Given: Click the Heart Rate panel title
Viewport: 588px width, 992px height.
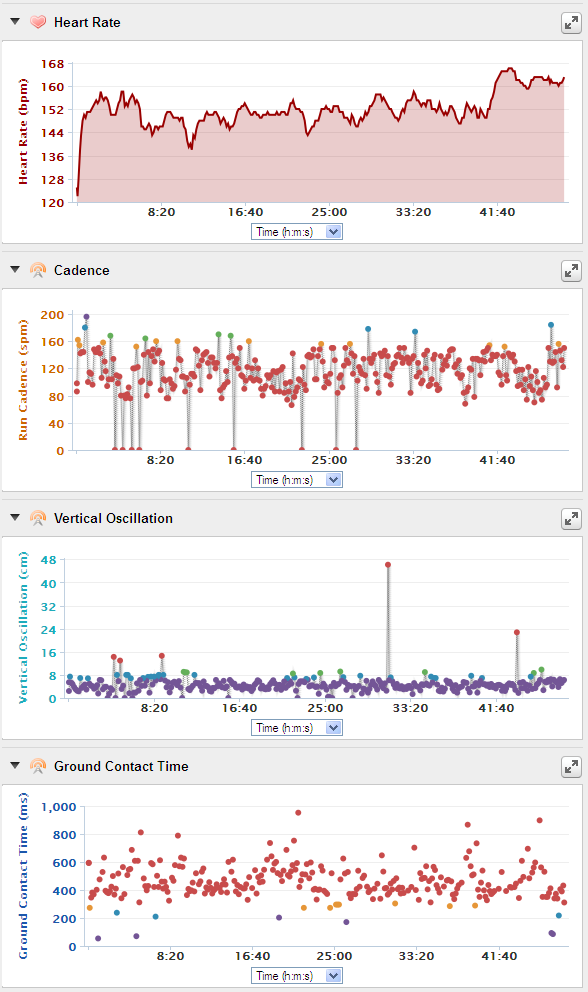Looking at the screenshot, I should [87, 22].
